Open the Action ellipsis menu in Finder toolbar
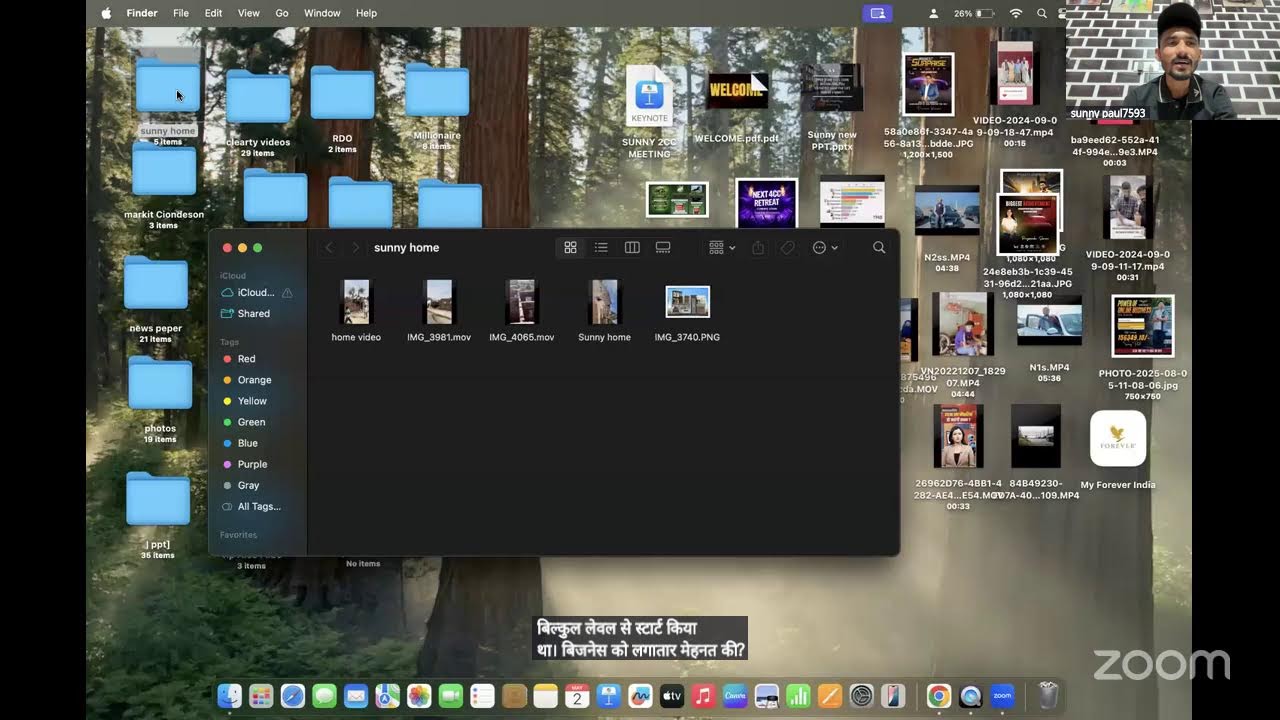1280x720 pixels. [x=825, y=248]
